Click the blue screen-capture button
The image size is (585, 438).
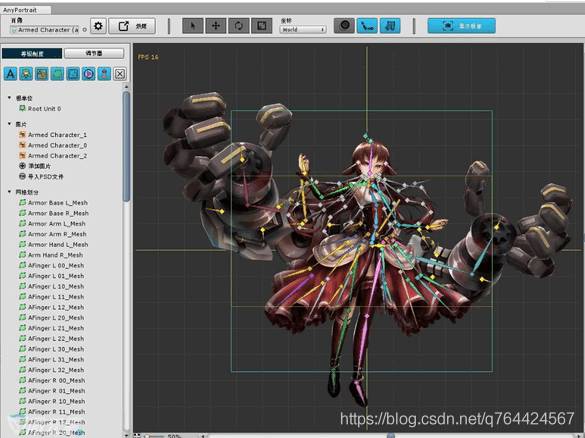[x=462, y=26]
